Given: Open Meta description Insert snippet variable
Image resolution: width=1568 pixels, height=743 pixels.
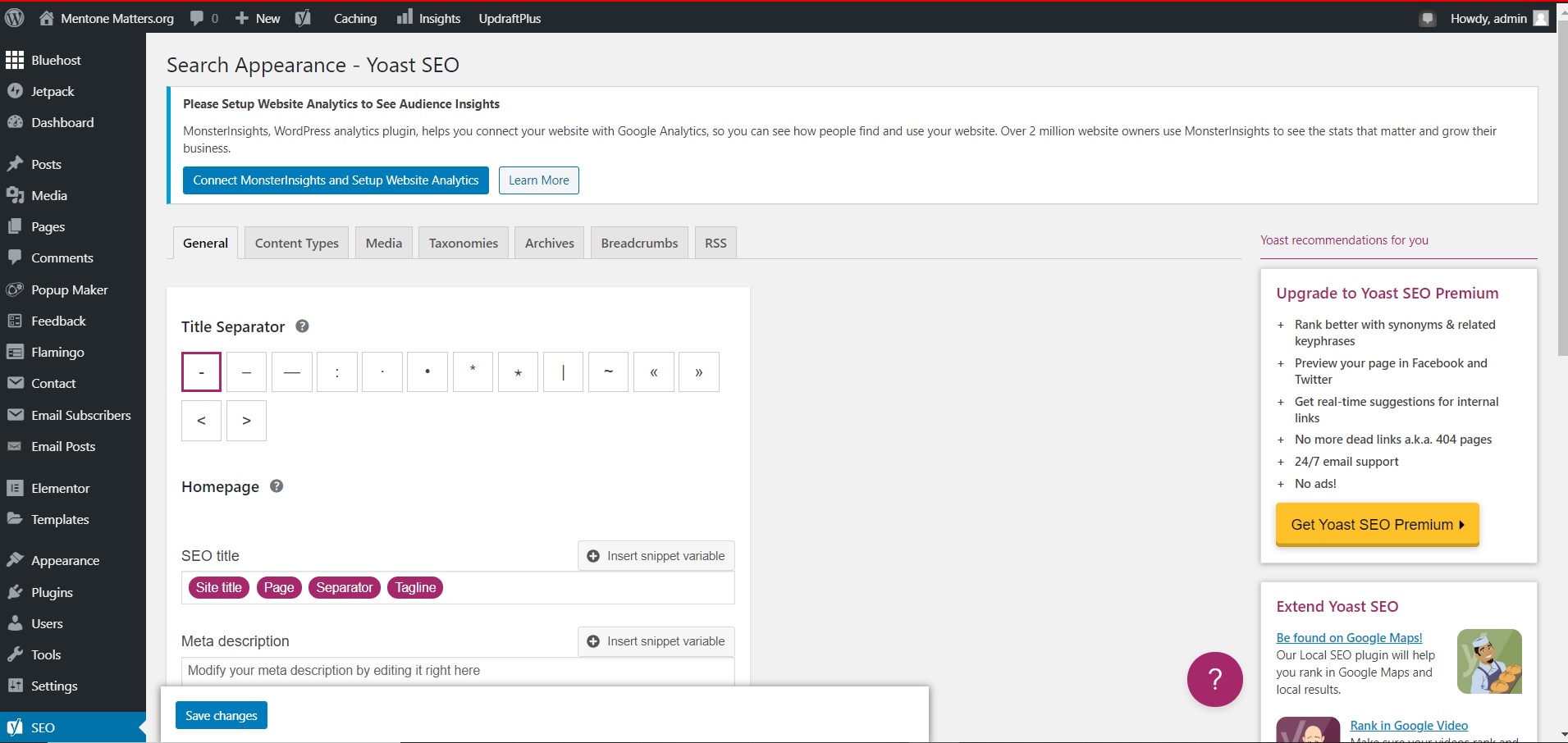Looking at the screenshot, I should 656,641.
